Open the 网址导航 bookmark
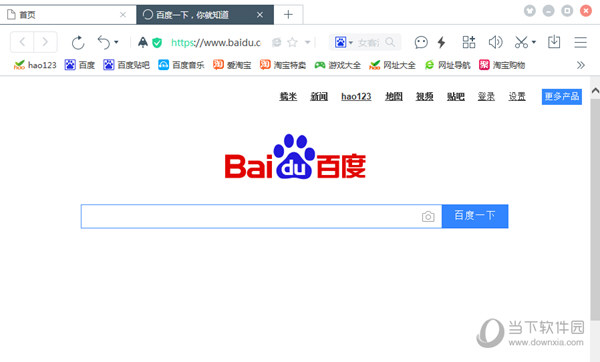Viewport: 600px width, 362px height. click(x=447, y=65)
